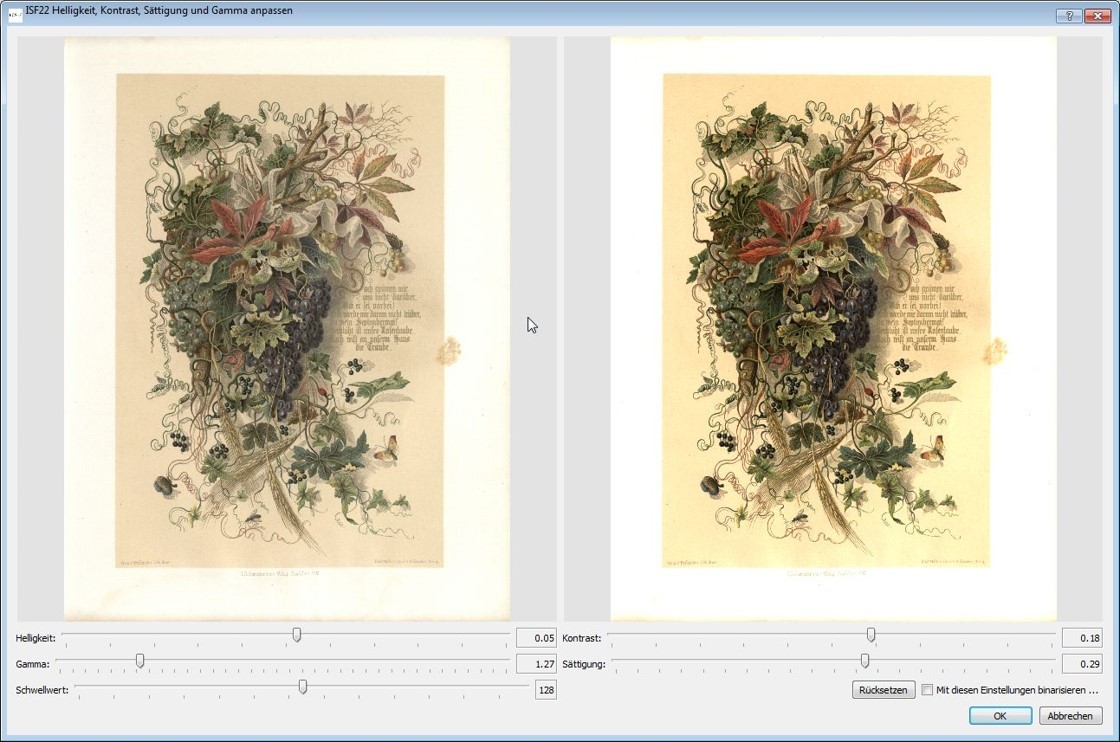Click the Sättigung slider handle
The width and height of the screenshot is (1120, 742).
865,661
